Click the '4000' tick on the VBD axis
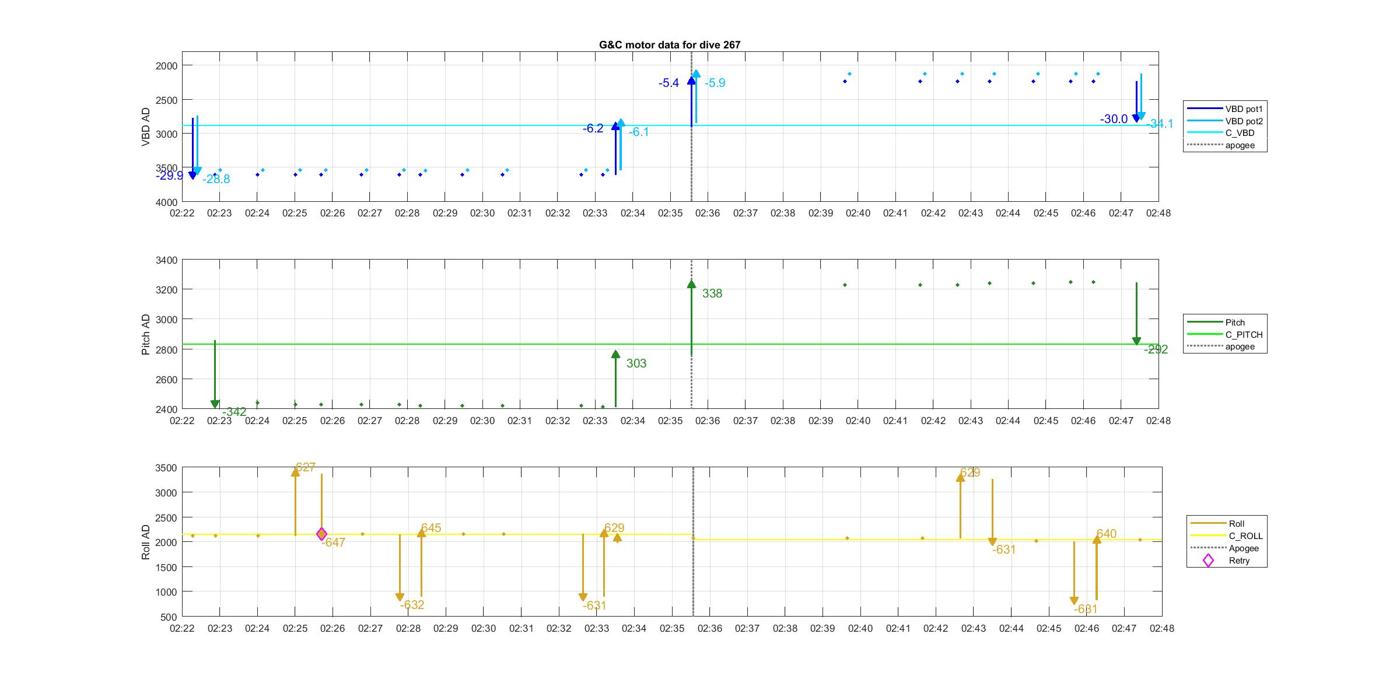1400x693 pixels. tap(165, 202)
